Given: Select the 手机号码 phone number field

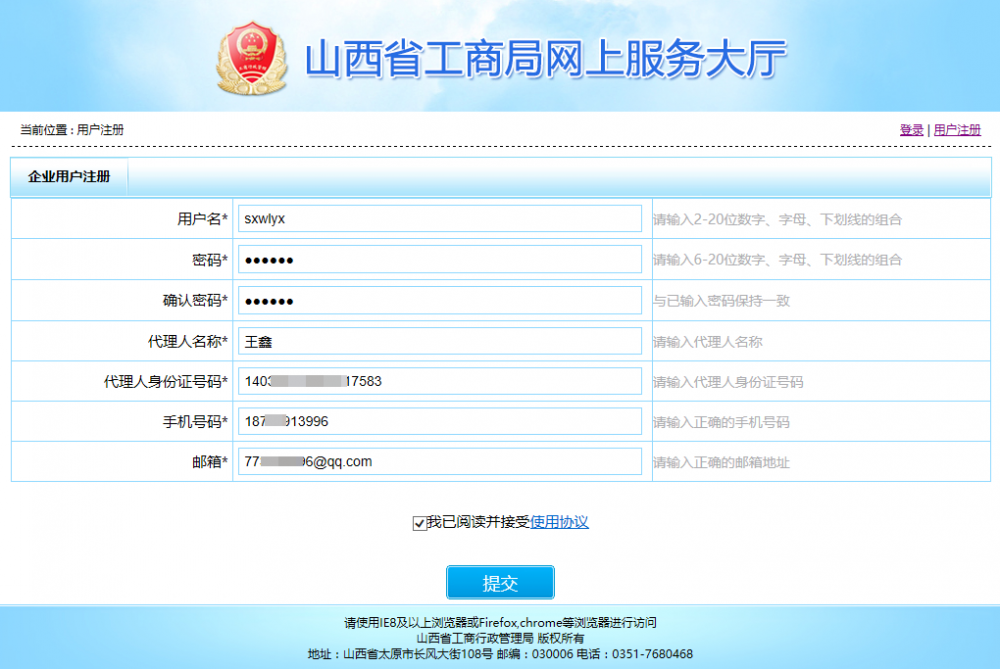Looking at the screenshot, I should 438,421.
